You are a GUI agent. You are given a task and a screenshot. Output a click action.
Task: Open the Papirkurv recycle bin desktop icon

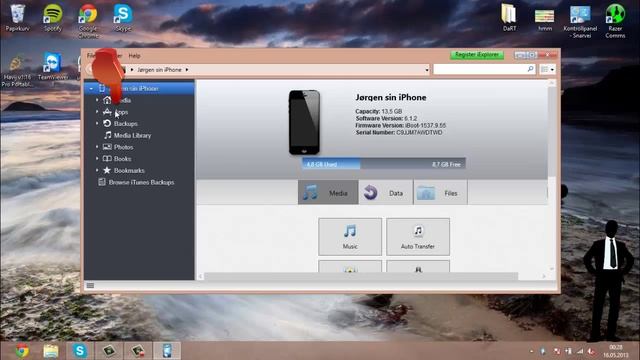pyautogui.click(x=17, y=18)
